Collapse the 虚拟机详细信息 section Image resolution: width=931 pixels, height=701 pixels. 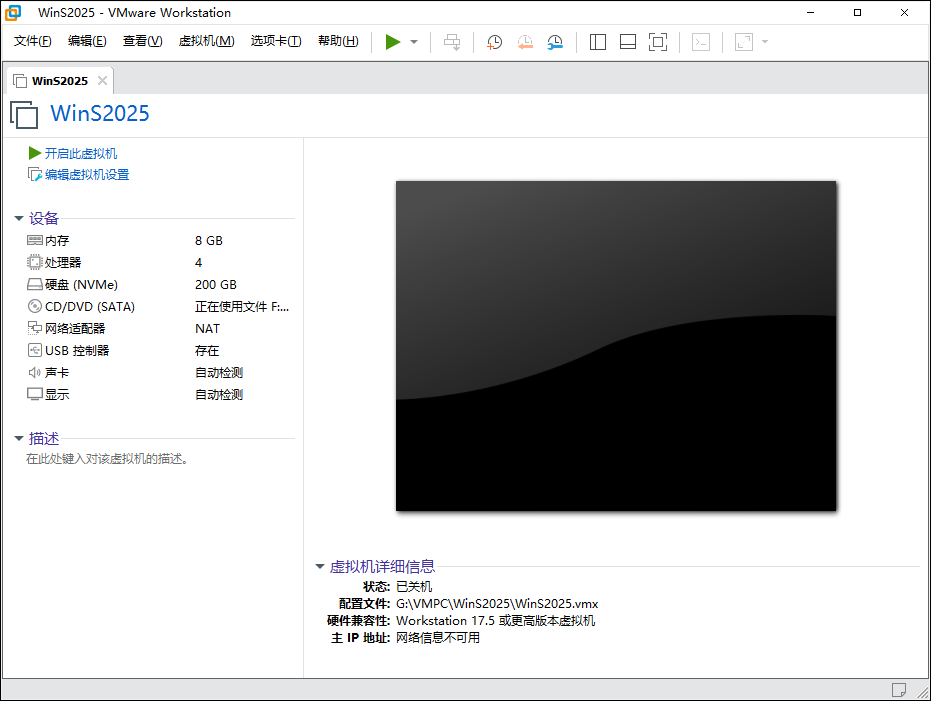coord(320,567)
